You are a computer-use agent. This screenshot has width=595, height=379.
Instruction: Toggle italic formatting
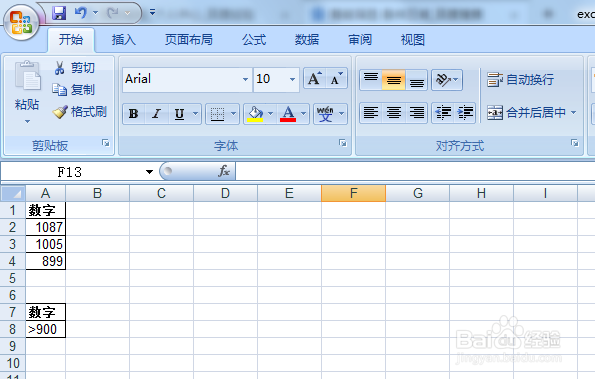click(x=156, y=114)
